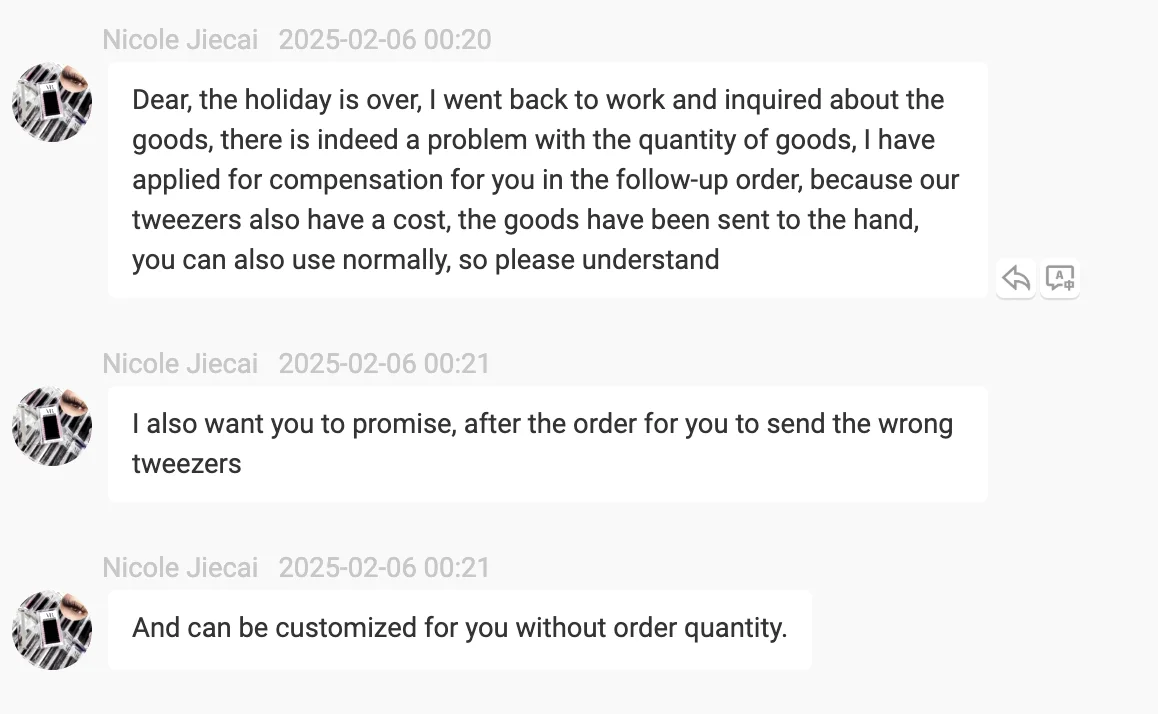Select the 'And can be customized' message bubble

pos(459,629)
